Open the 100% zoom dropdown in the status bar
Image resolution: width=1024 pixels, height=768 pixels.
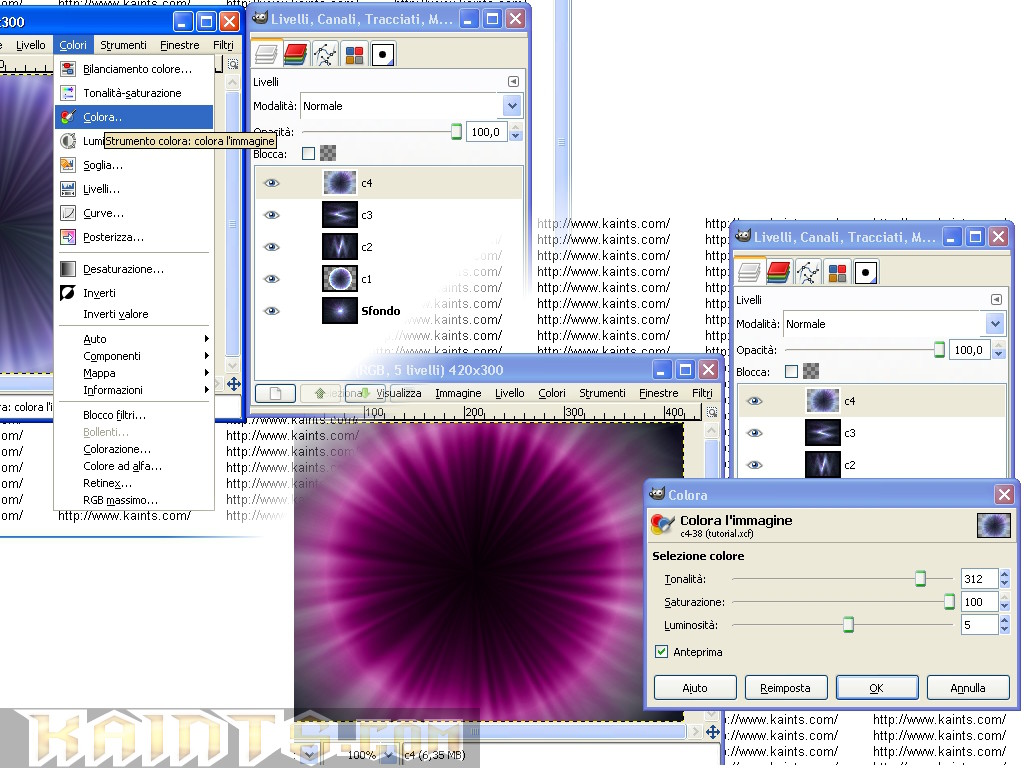tap(388, 755)
